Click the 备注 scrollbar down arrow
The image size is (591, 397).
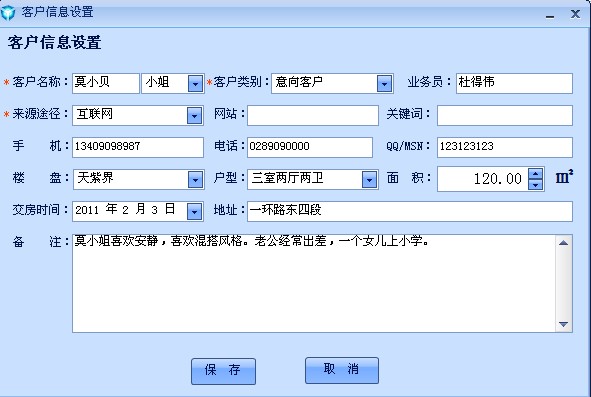pyautogui.click(x=563, y=324)
